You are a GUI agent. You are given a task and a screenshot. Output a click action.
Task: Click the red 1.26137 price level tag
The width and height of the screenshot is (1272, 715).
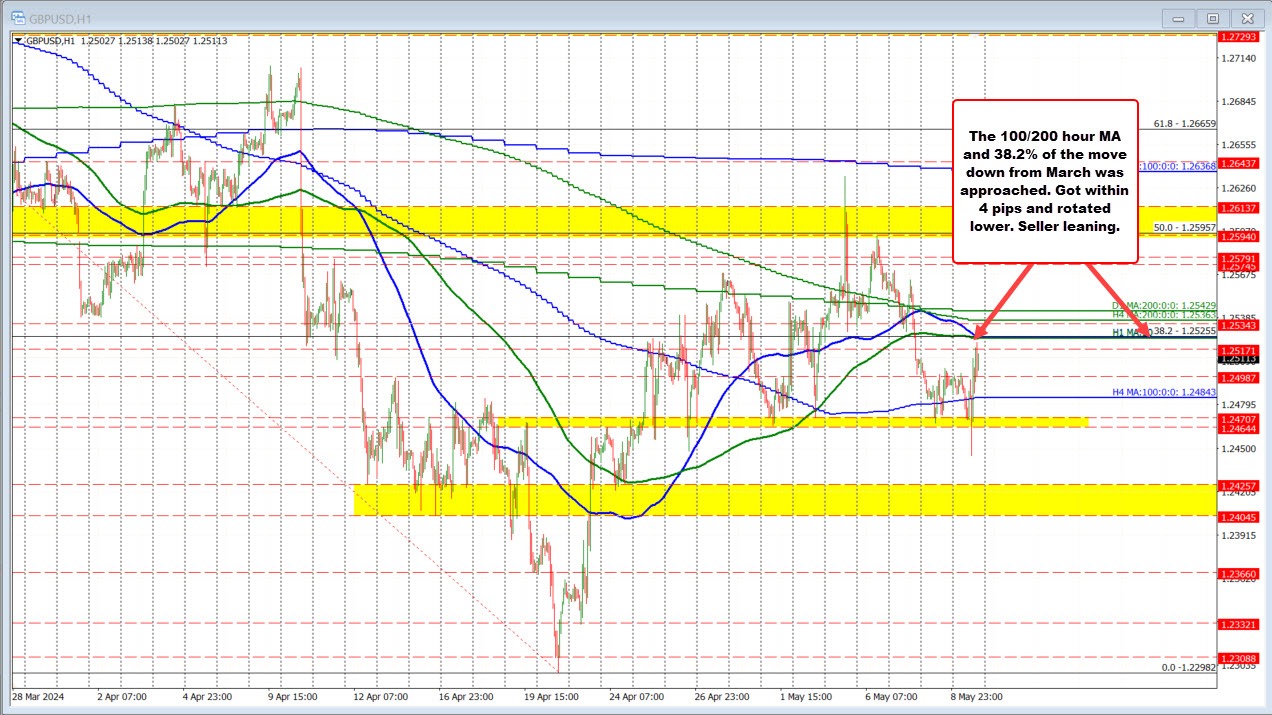1238,208
